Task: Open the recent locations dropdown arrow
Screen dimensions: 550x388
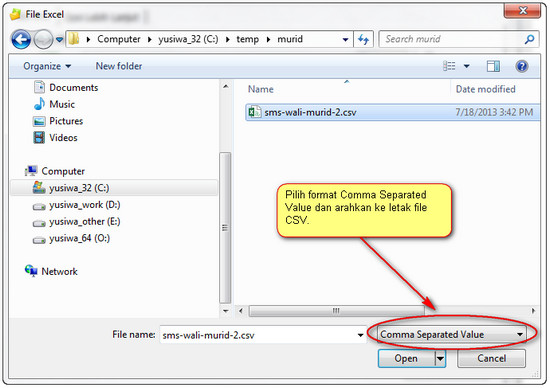Action: (x=59, y=39)
